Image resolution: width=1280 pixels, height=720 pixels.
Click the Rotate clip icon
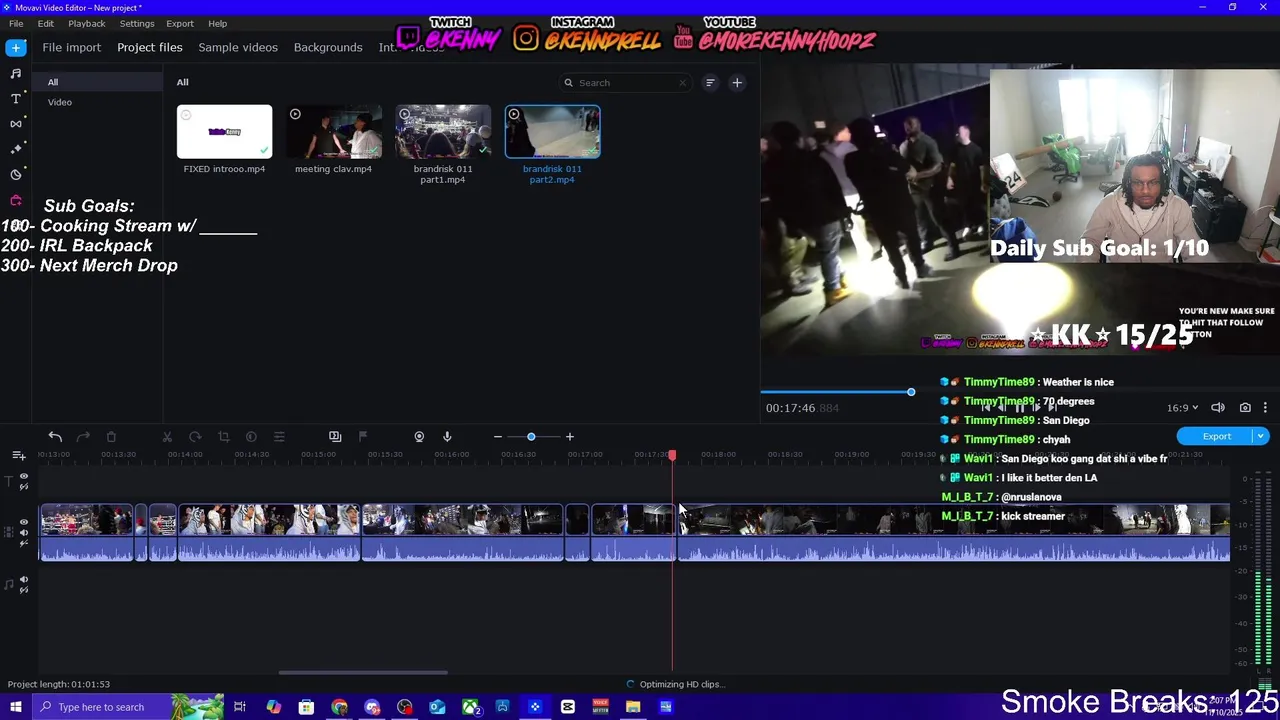195,436
